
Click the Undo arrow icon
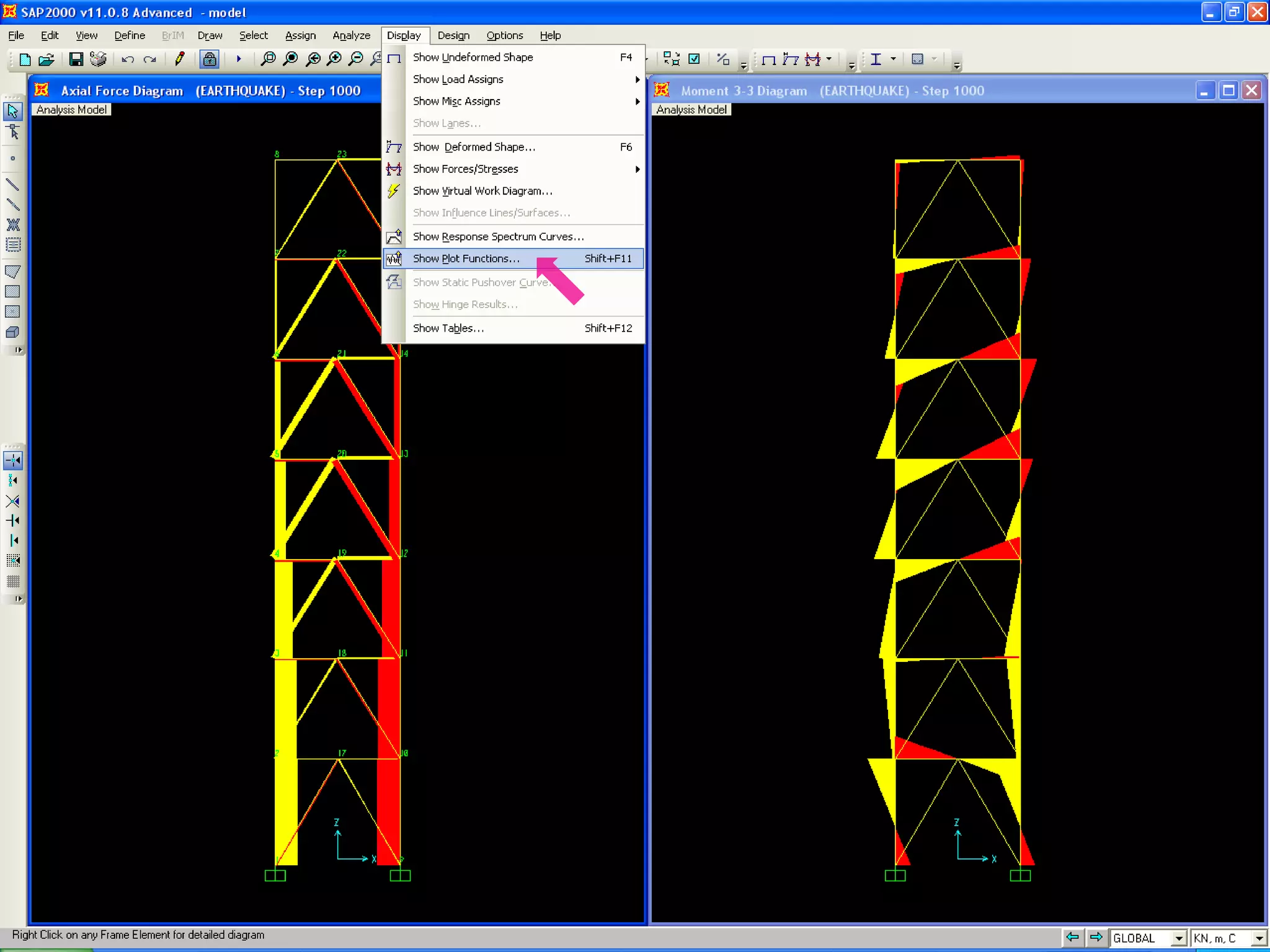128,59
